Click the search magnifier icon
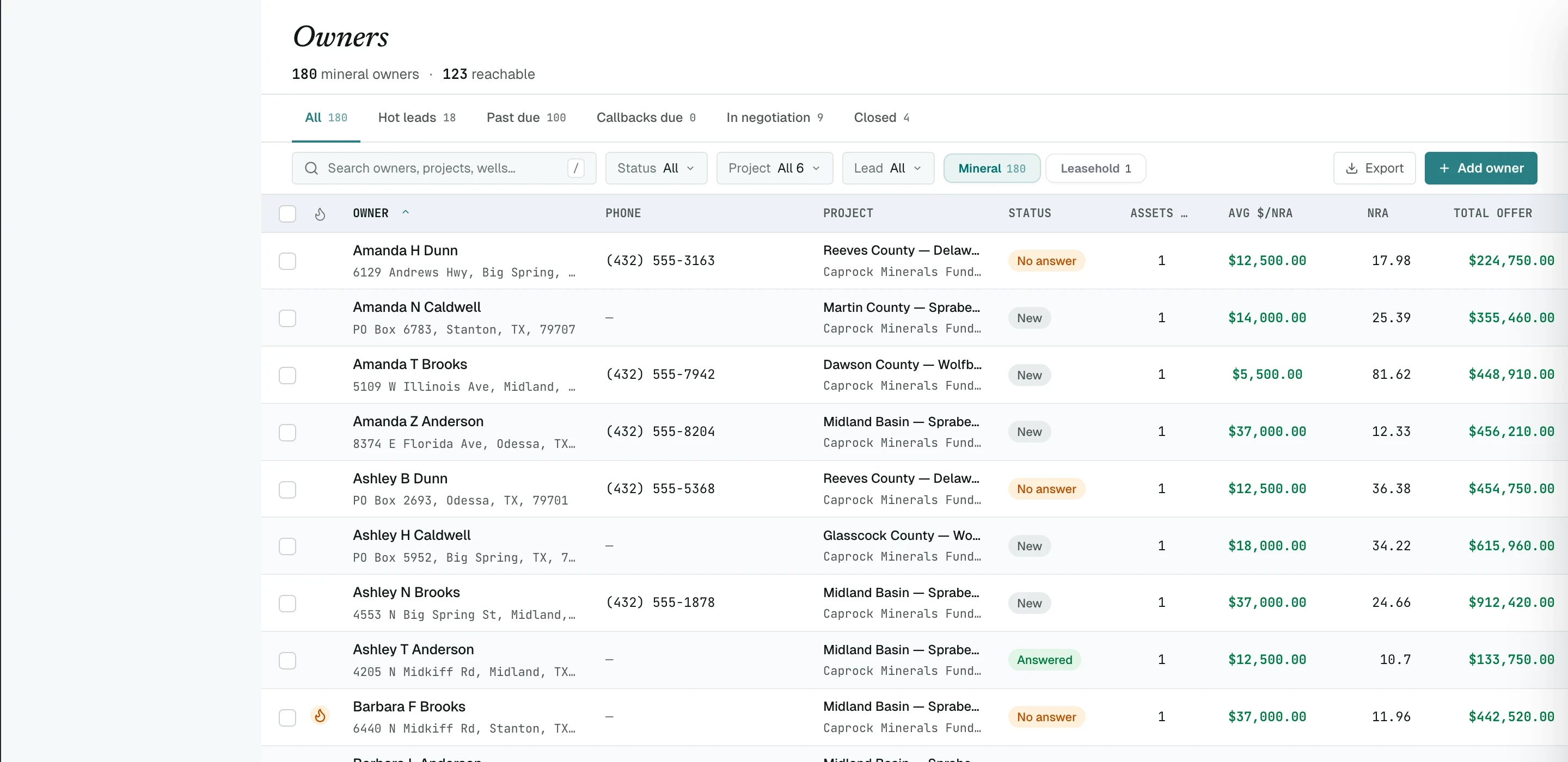The height and width of the screenshot is (762, 1568). (x=311, y=168)
